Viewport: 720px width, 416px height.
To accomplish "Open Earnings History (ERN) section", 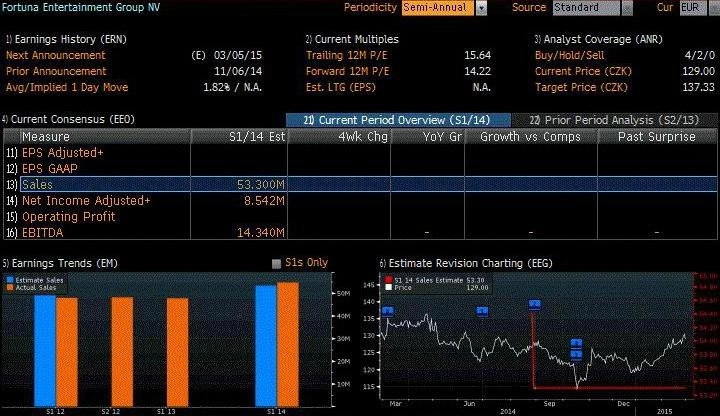I will click(x=66, y=39).
